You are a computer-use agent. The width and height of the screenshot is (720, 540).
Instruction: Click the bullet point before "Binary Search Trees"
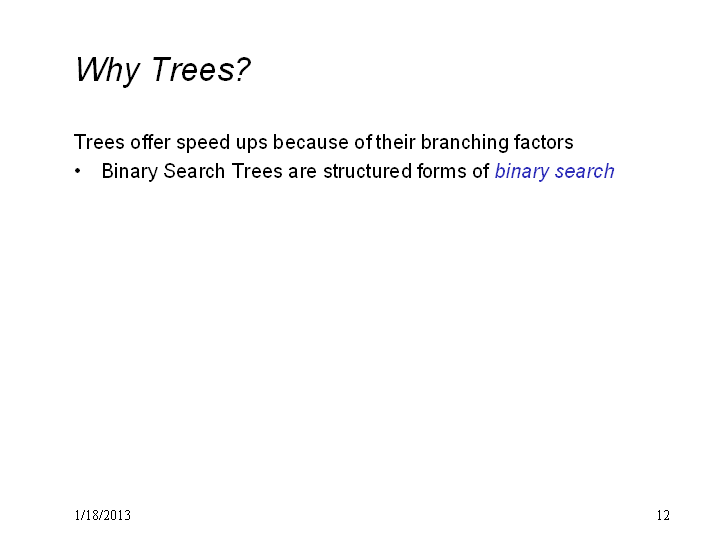pos(78,171)
